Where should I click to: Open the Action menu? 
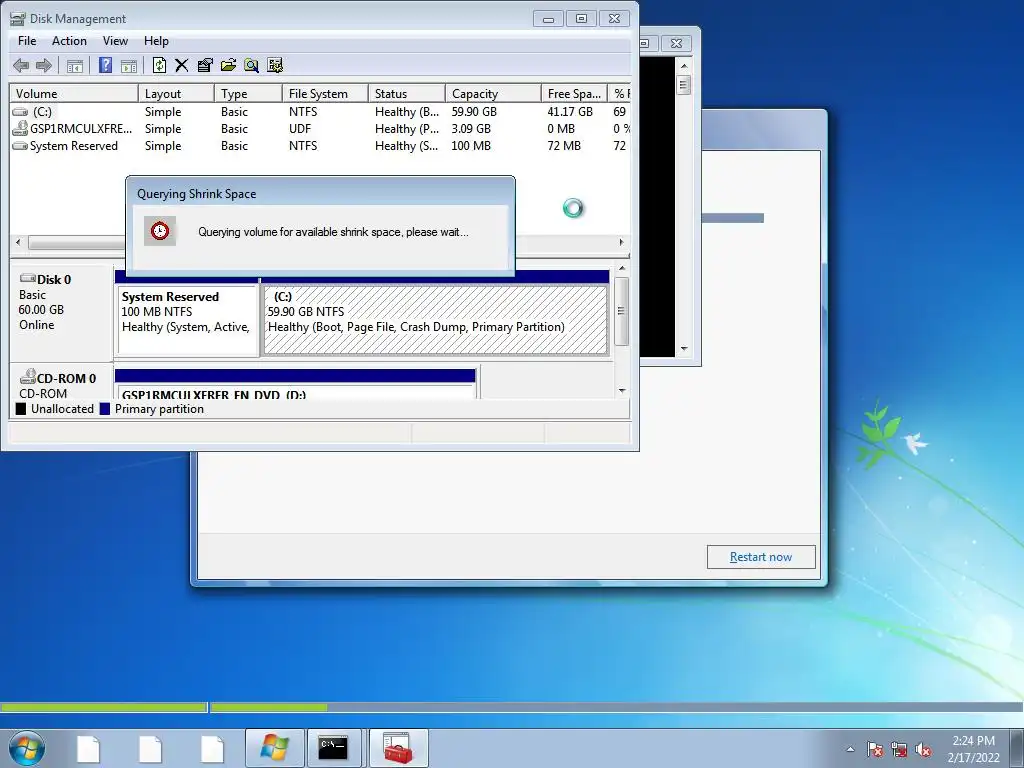[x=69, y=40]
